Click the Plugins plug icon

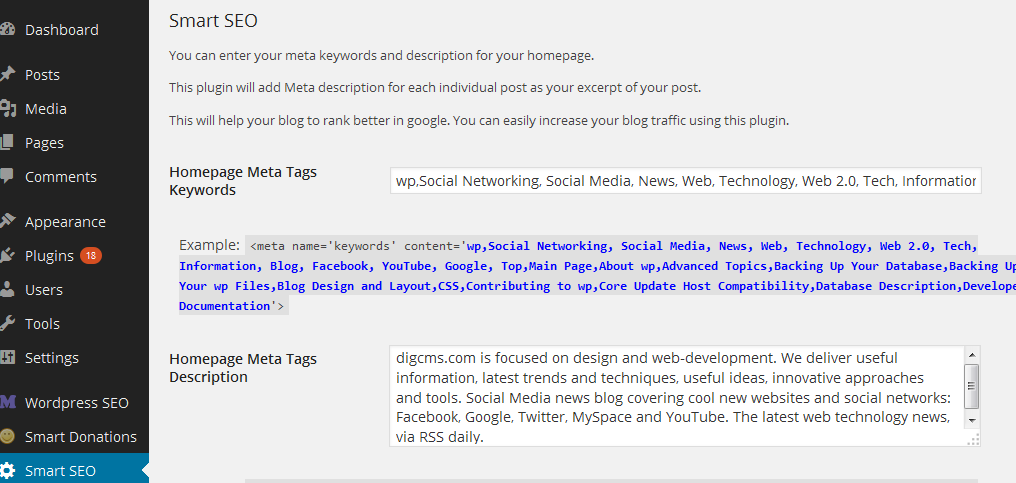6,255
